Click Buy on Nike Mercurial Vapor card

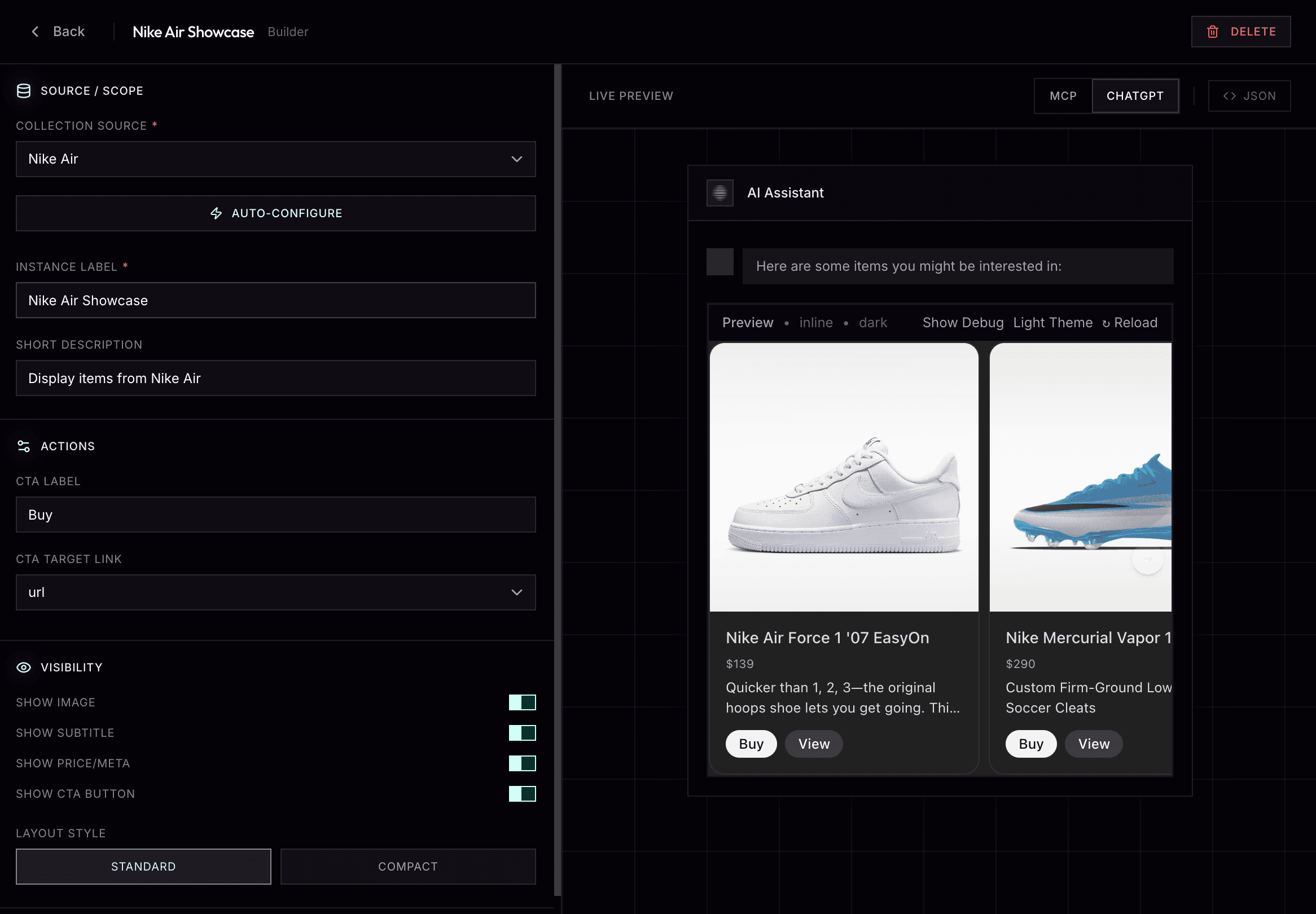coord(1032,744)
